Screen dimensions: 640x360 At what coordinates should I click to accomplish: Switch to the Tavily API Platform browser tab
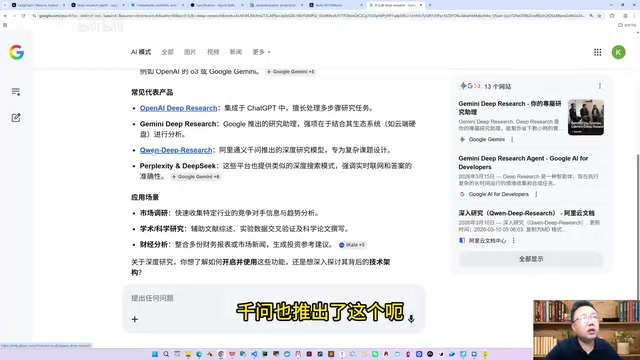[336, 5]
